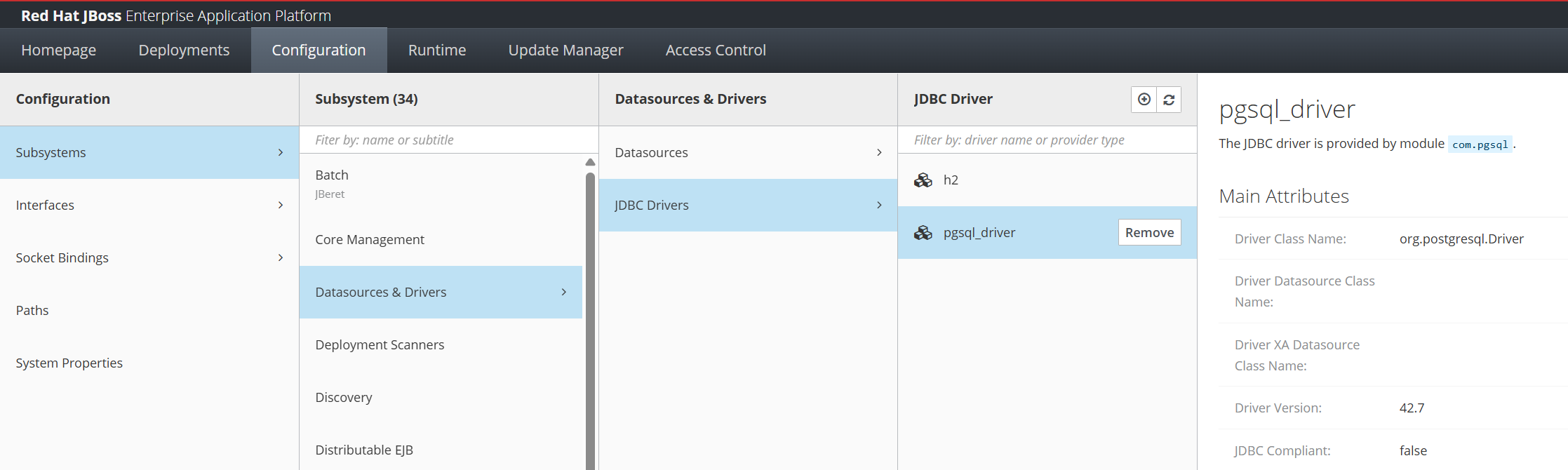Click the Socket Bindings label
The image size is (1568, 470).
[x=62, y=257]
